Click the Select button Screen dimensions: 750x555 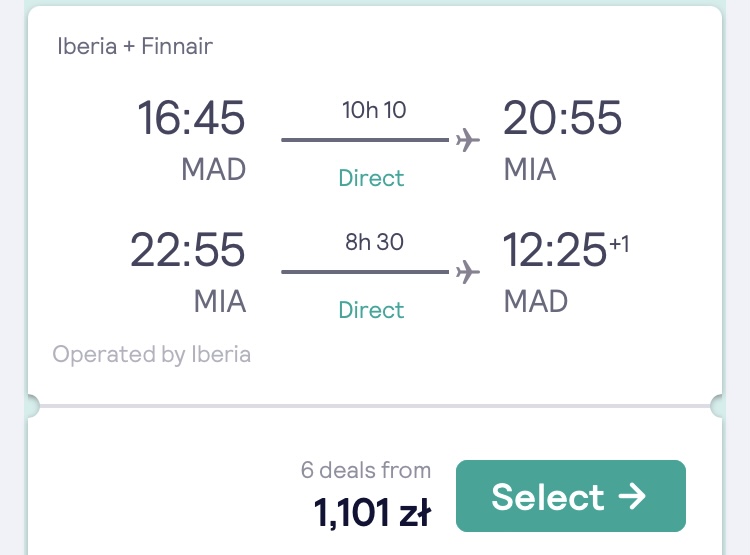coord(571,496)
